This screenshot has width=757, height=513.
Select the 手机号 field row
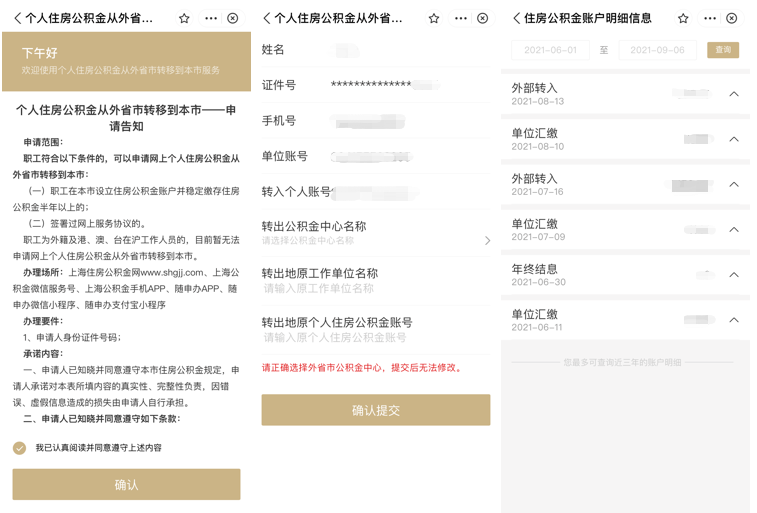point(376,121)
